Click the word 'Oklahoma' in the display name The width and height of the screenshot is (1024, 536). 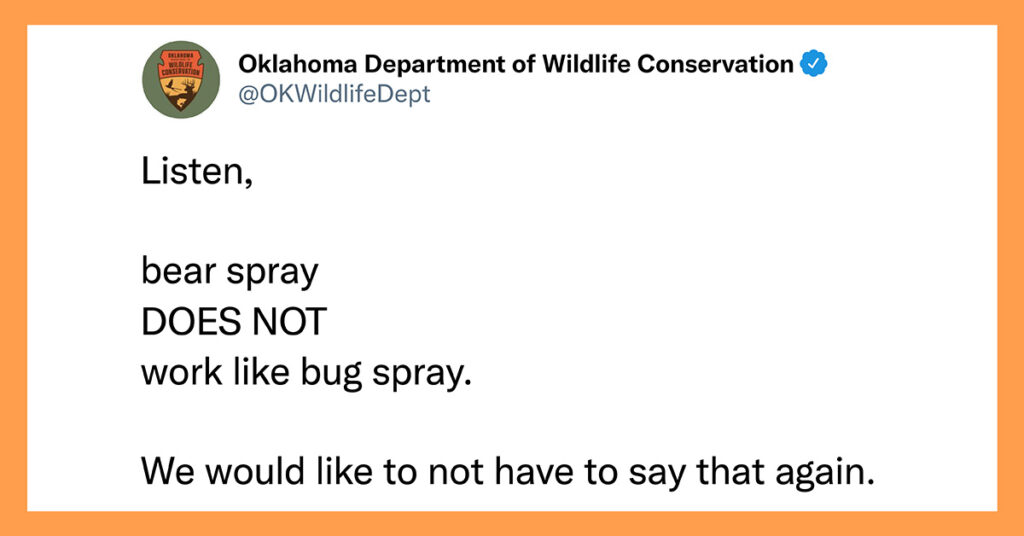[x=298, y=64]
